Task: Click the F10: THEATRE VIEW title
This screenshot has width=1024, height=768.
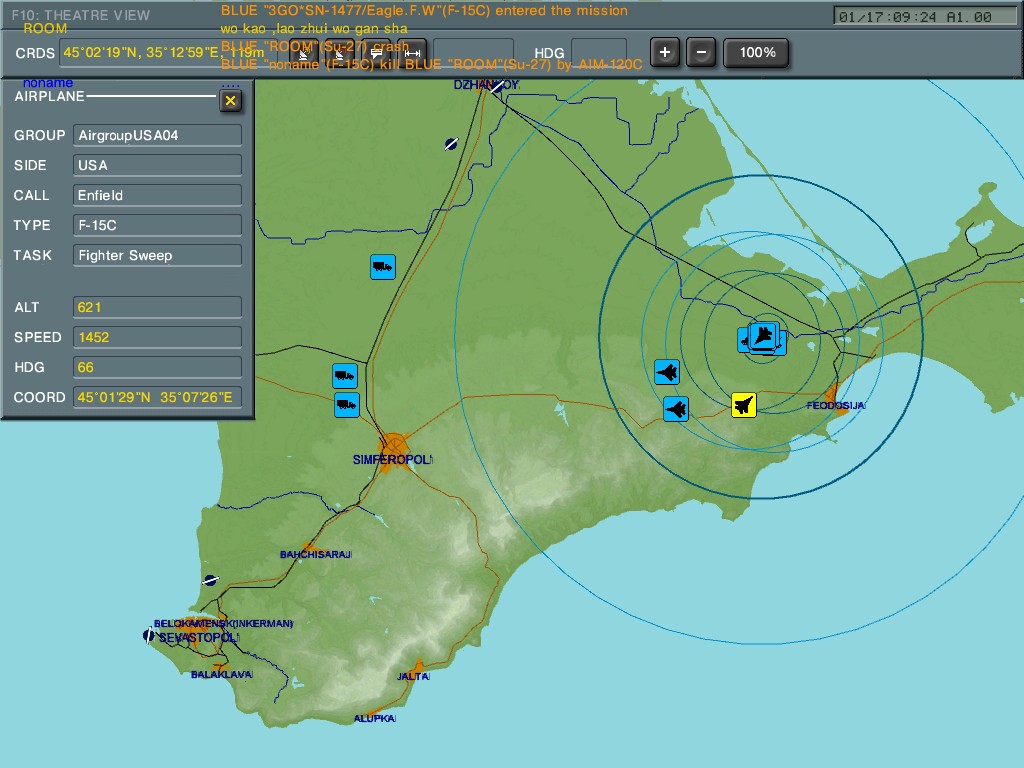Action: (80, 15)
